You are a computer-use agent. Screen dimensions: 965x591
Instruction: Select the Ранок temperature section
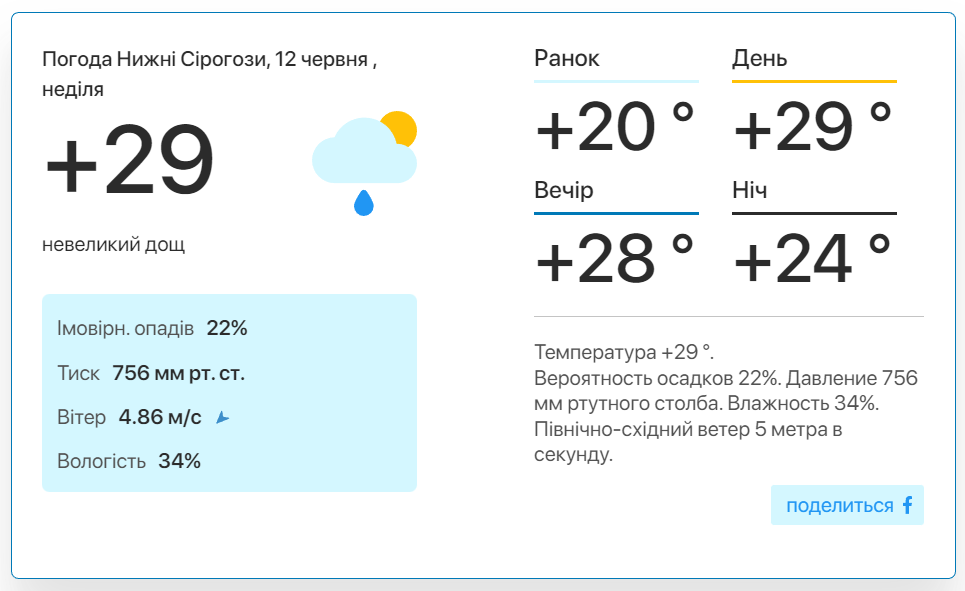[x=616, y=101]
